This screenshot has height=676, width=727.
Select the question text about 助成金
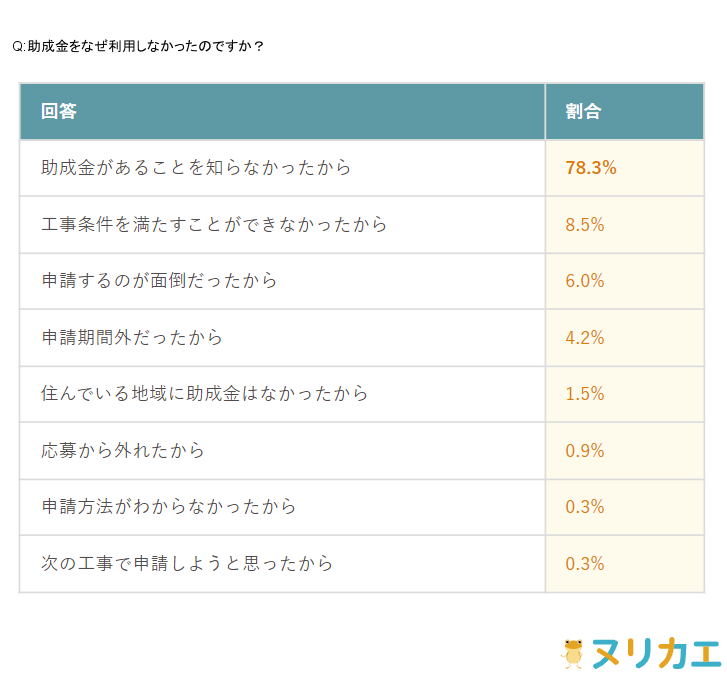(x=139, y=46)
